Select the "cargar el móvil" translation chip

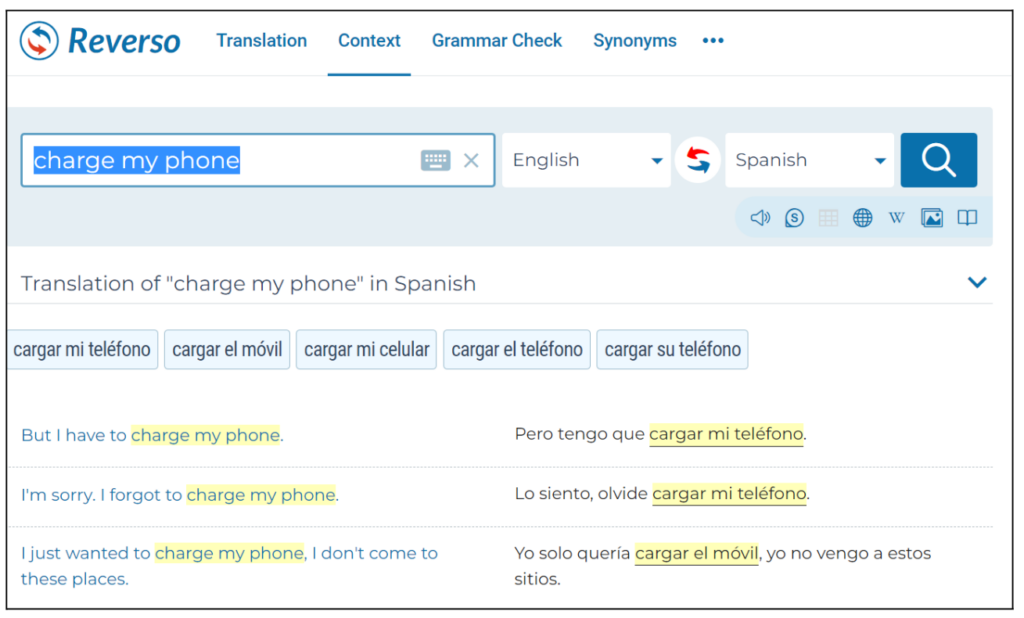point(227,350)
